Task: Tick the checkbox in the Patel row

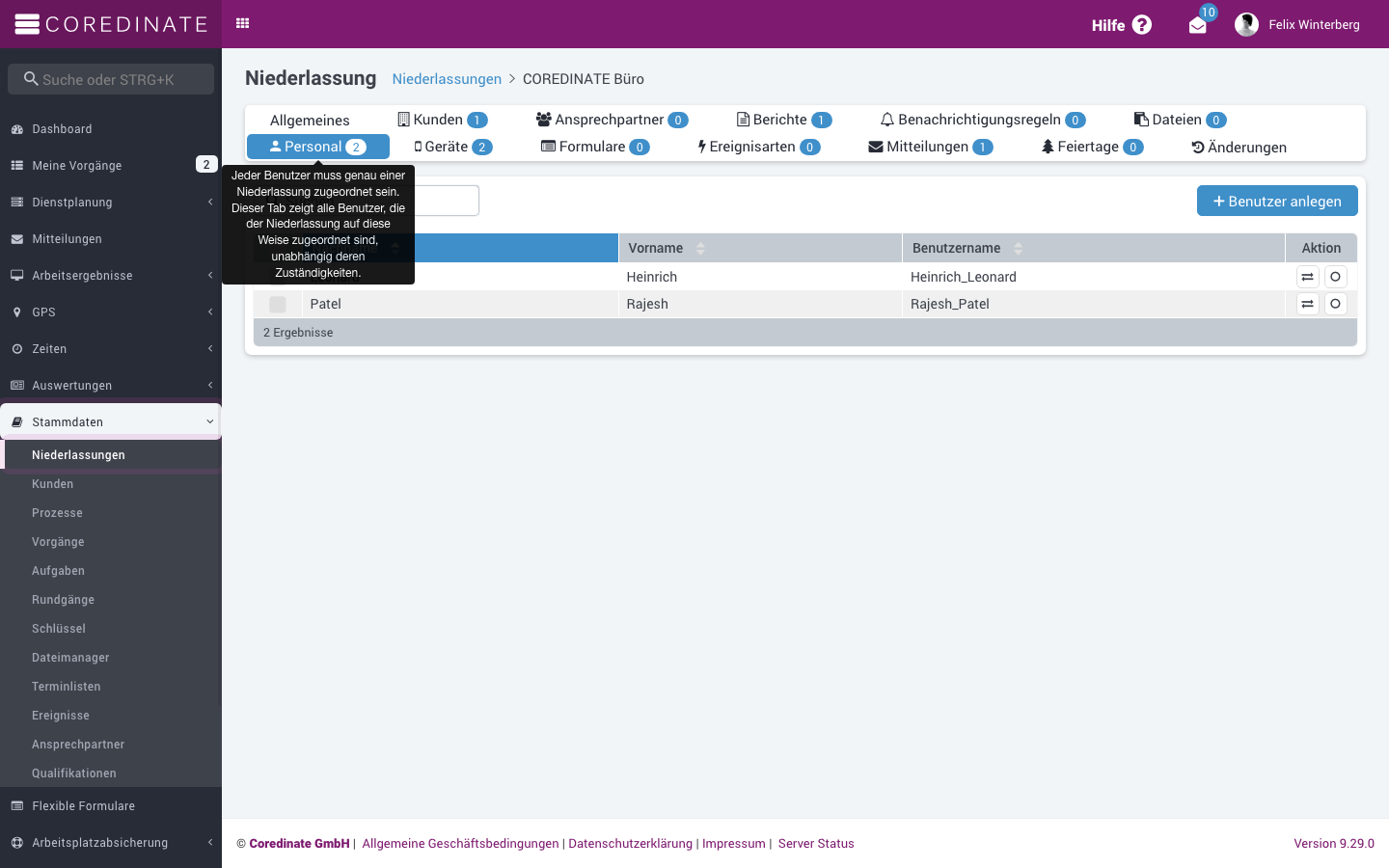Action: pos(278,305)
